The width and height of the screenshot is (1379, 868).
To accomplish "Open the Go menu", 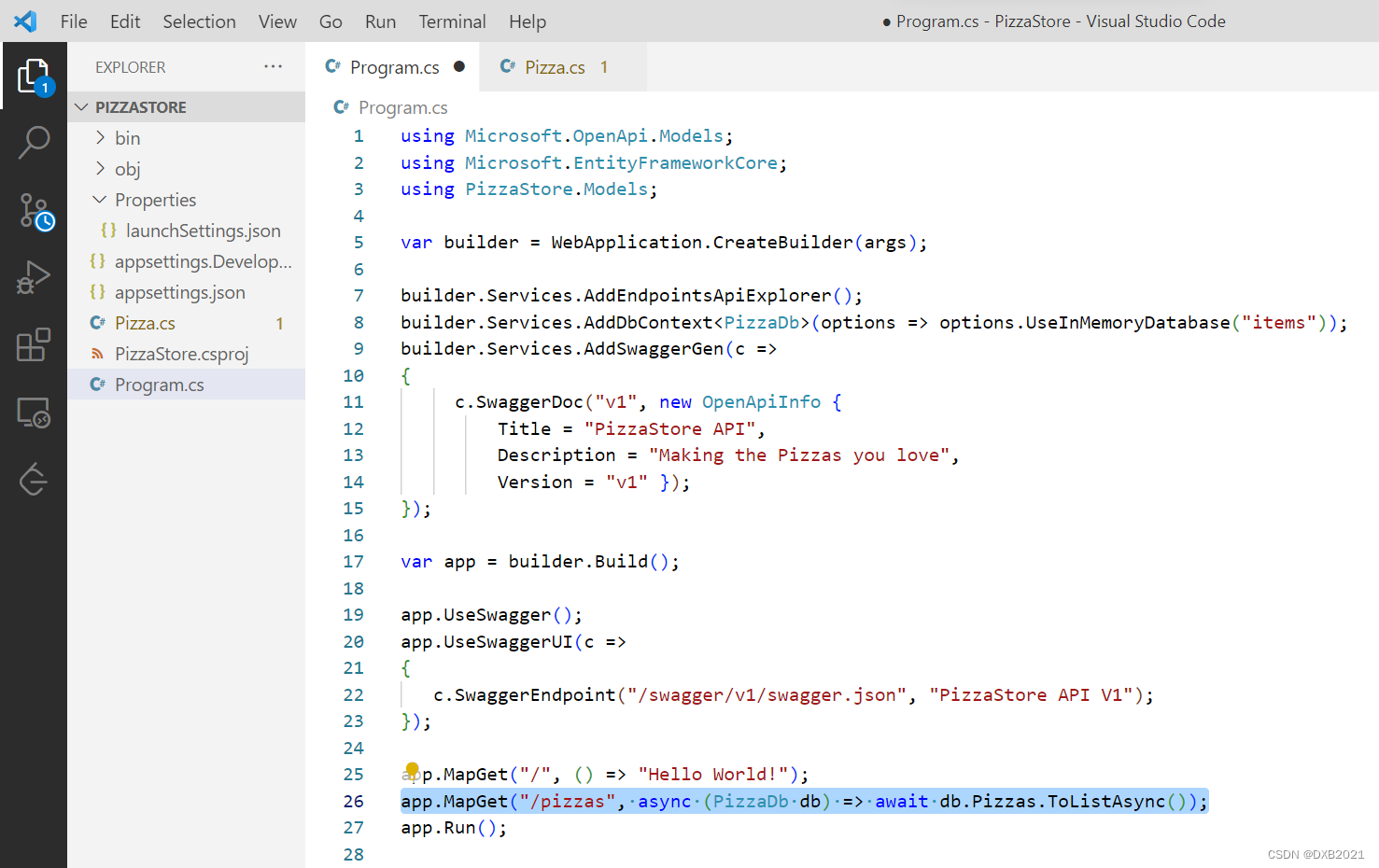I will (331, 21).
